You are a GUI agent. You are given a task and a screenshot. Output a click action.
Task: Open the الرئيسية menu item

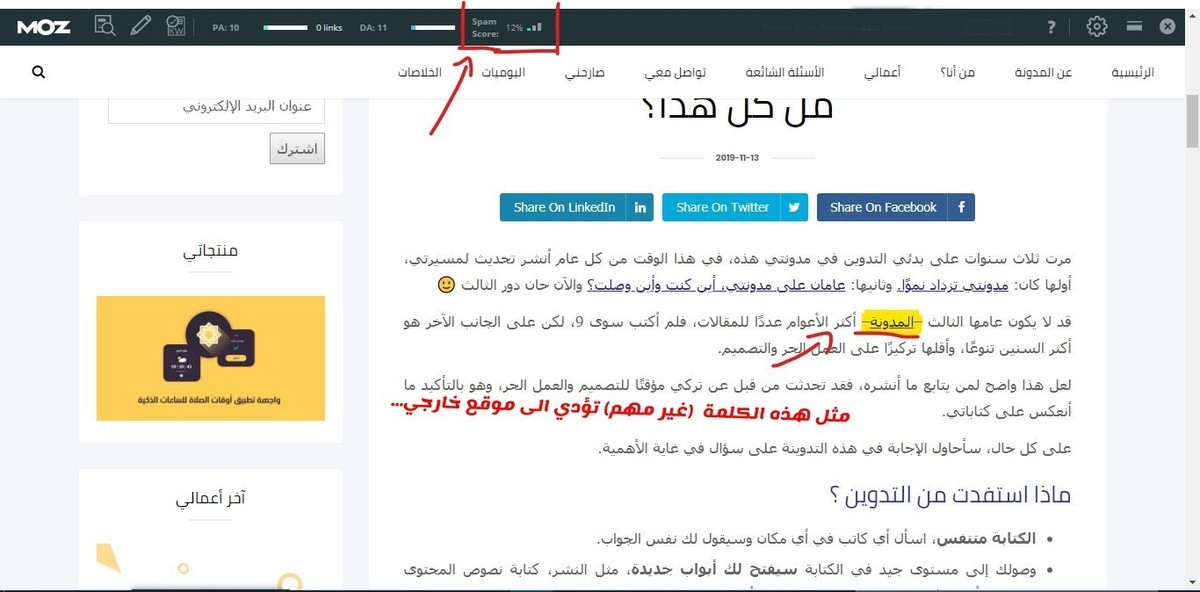click(1133, 73)
